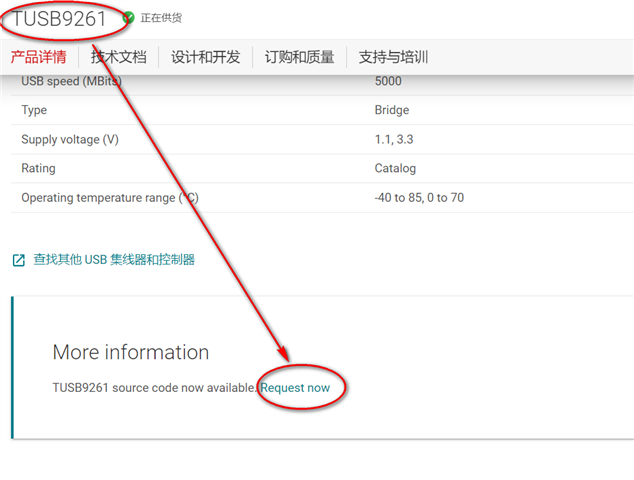Select the Bridge value
The image size is (634, 480).
click(x=392, y=110)
